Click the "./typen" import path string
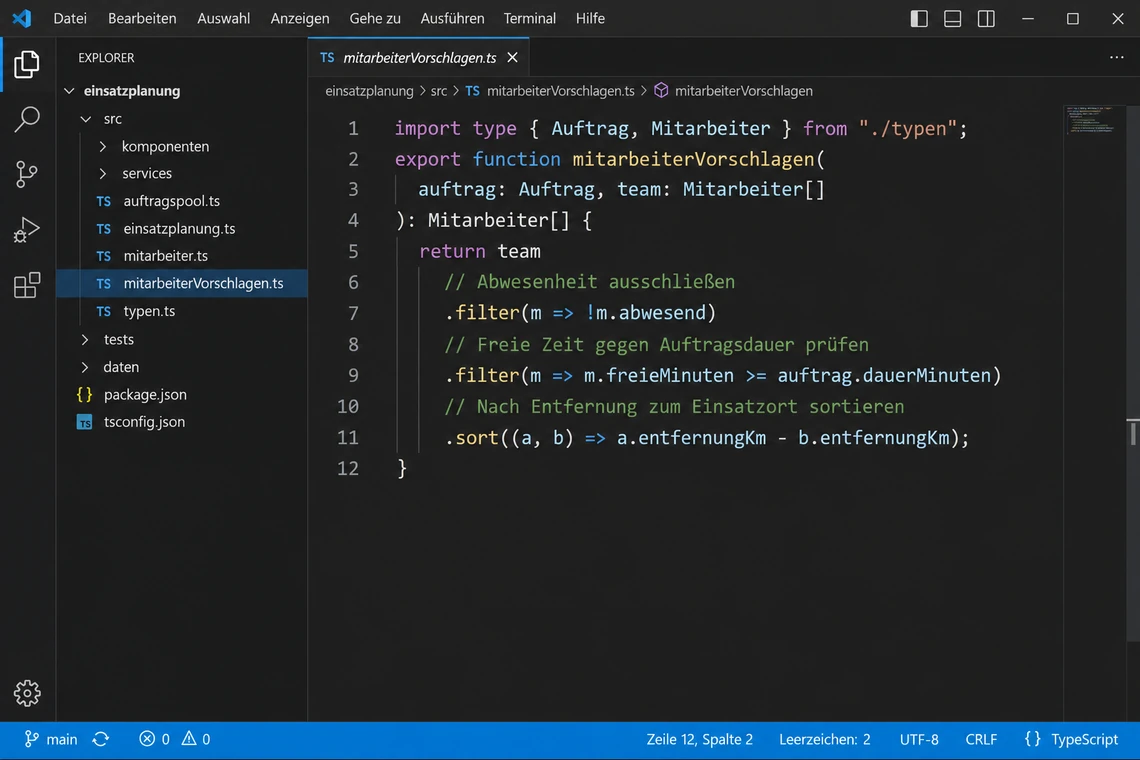The height and width of the screenshot is (760, 1140). 907,129
